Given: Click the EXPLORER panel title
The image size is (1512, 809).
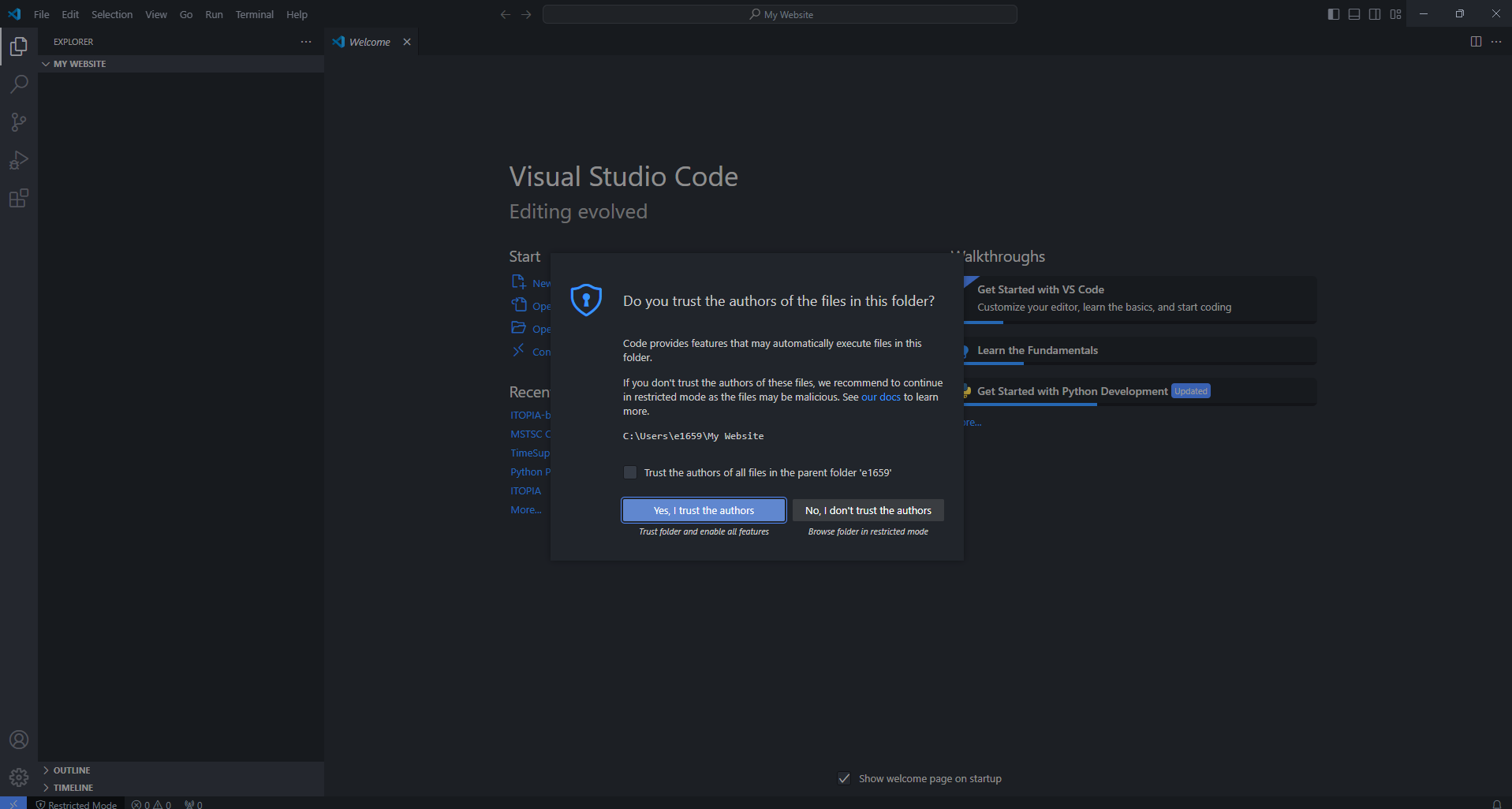Looking at the screenshot, I should (x=73, y=42).
